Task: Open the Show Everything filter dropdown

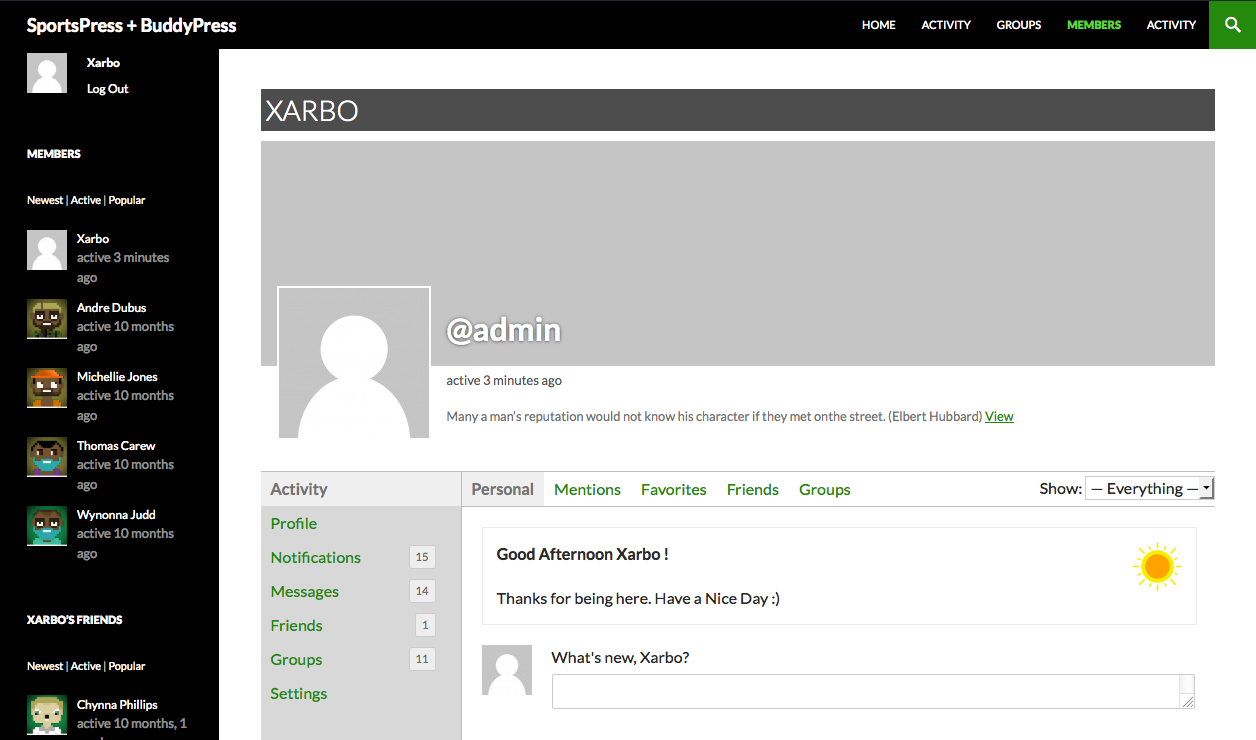Action: click(1149, 489)
